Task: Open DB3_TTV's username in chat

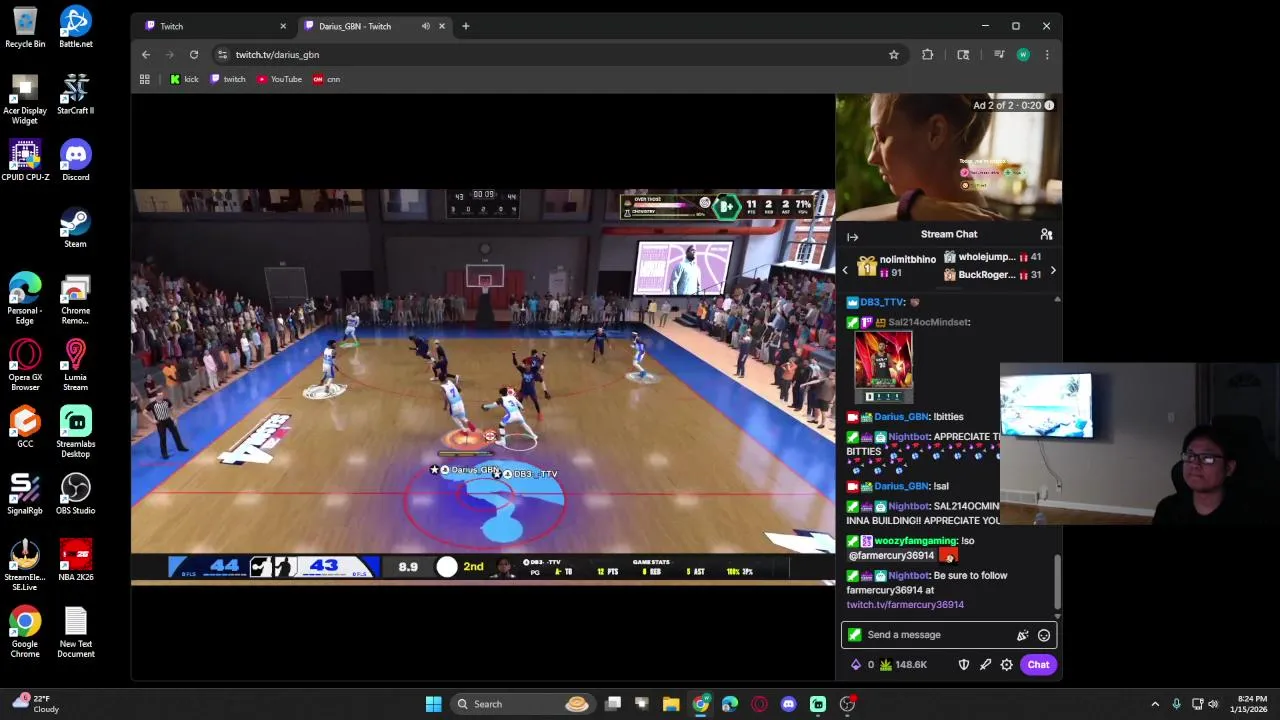Action: (x=882, y=302)
